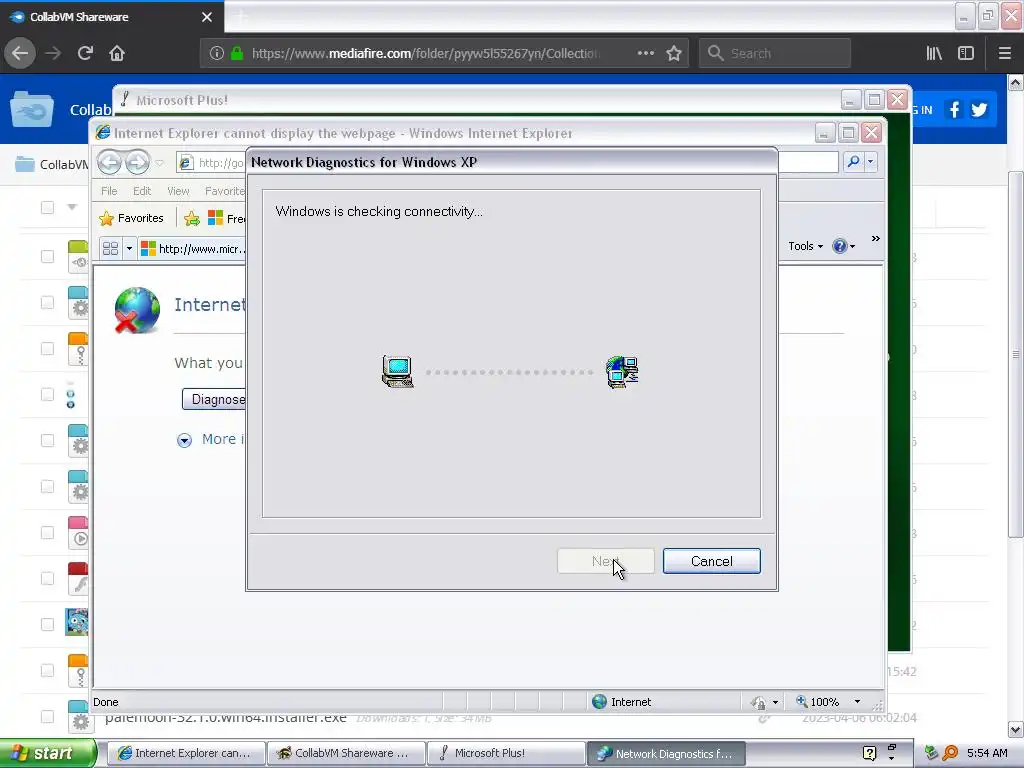Screen dimensions: 1024x768
Task: Open IE Help icon dropdown
Action: [844, 246]
